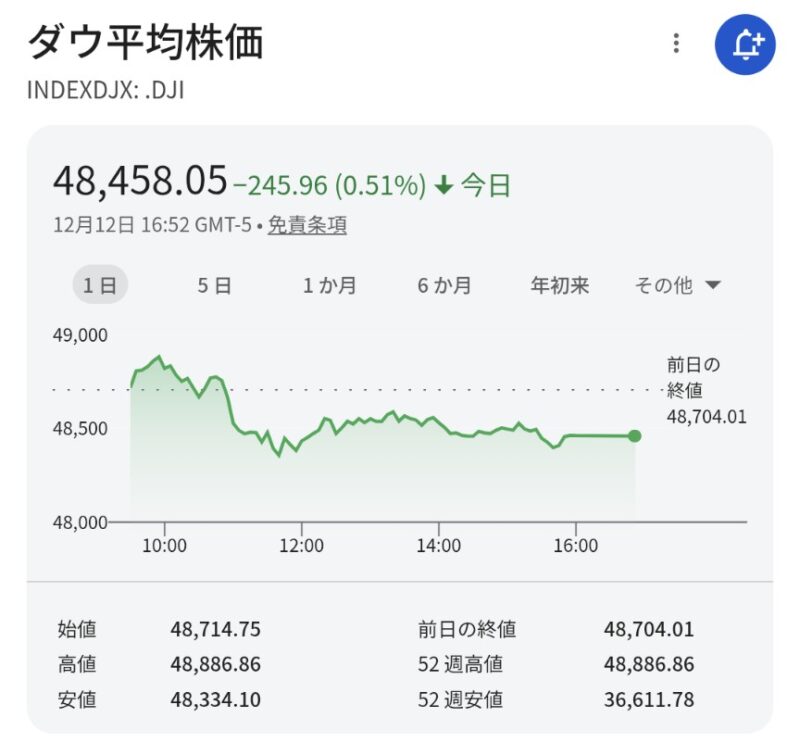Select the 1日 time range tab
The width and height of the screenshot is (800, 755).
100,286
